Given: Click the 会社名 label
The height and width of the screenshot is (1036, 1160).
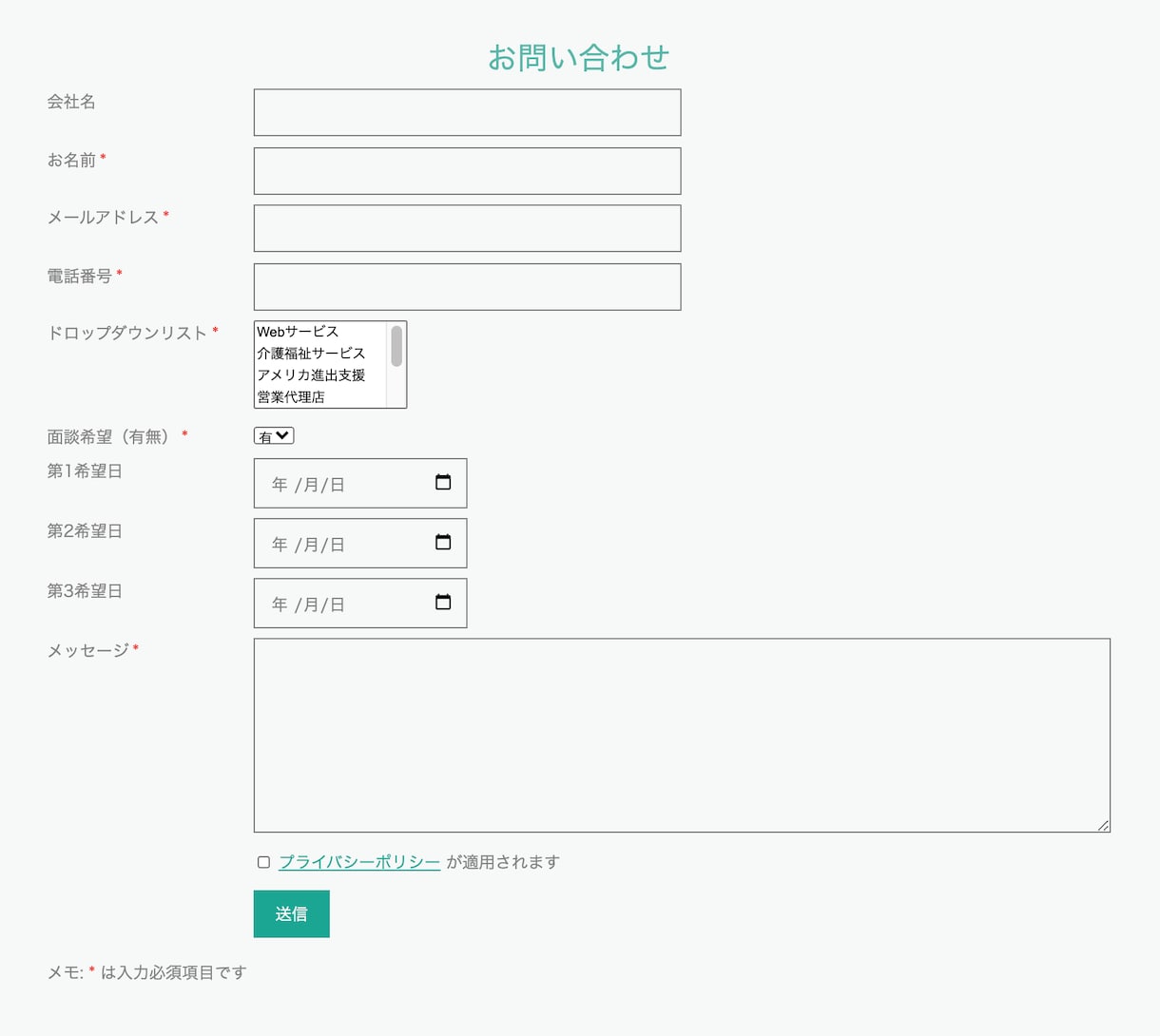Looking at the screenshot, I should coord(71,102).
